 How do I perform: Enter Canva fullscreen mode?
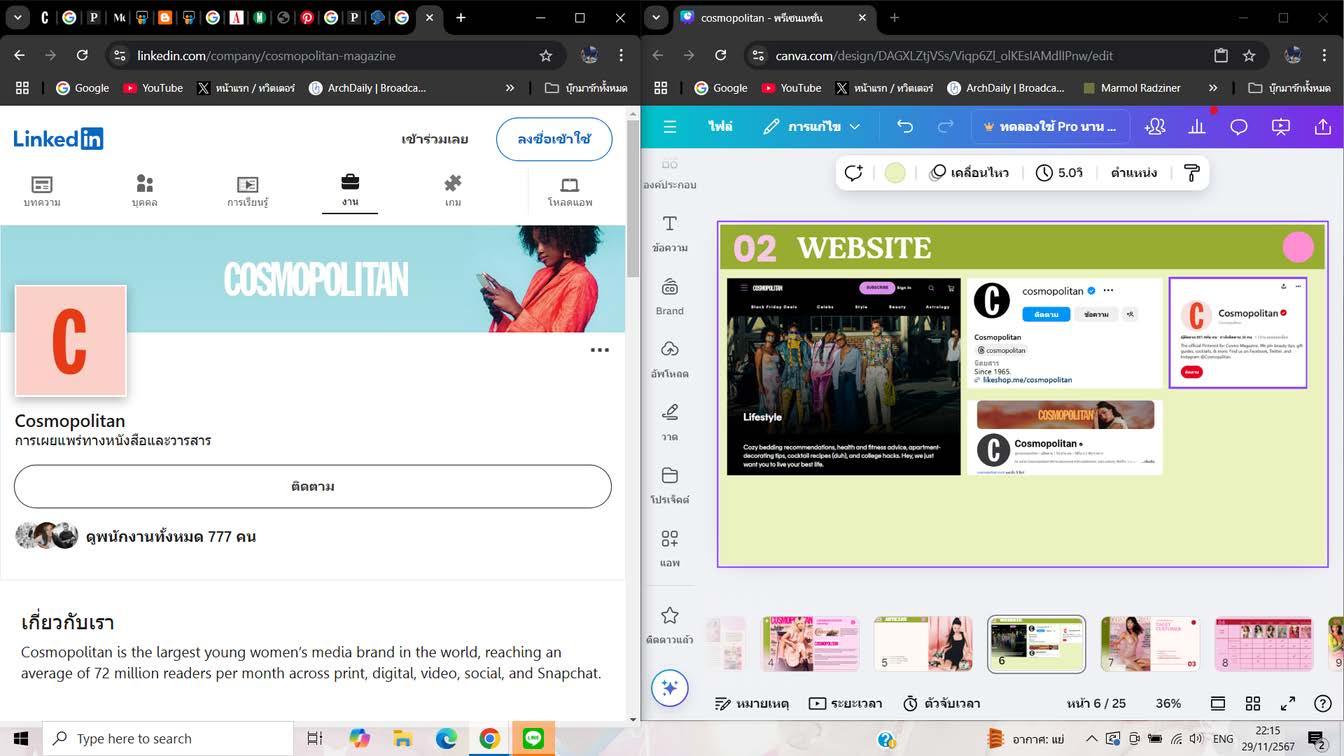(1288, 704)
